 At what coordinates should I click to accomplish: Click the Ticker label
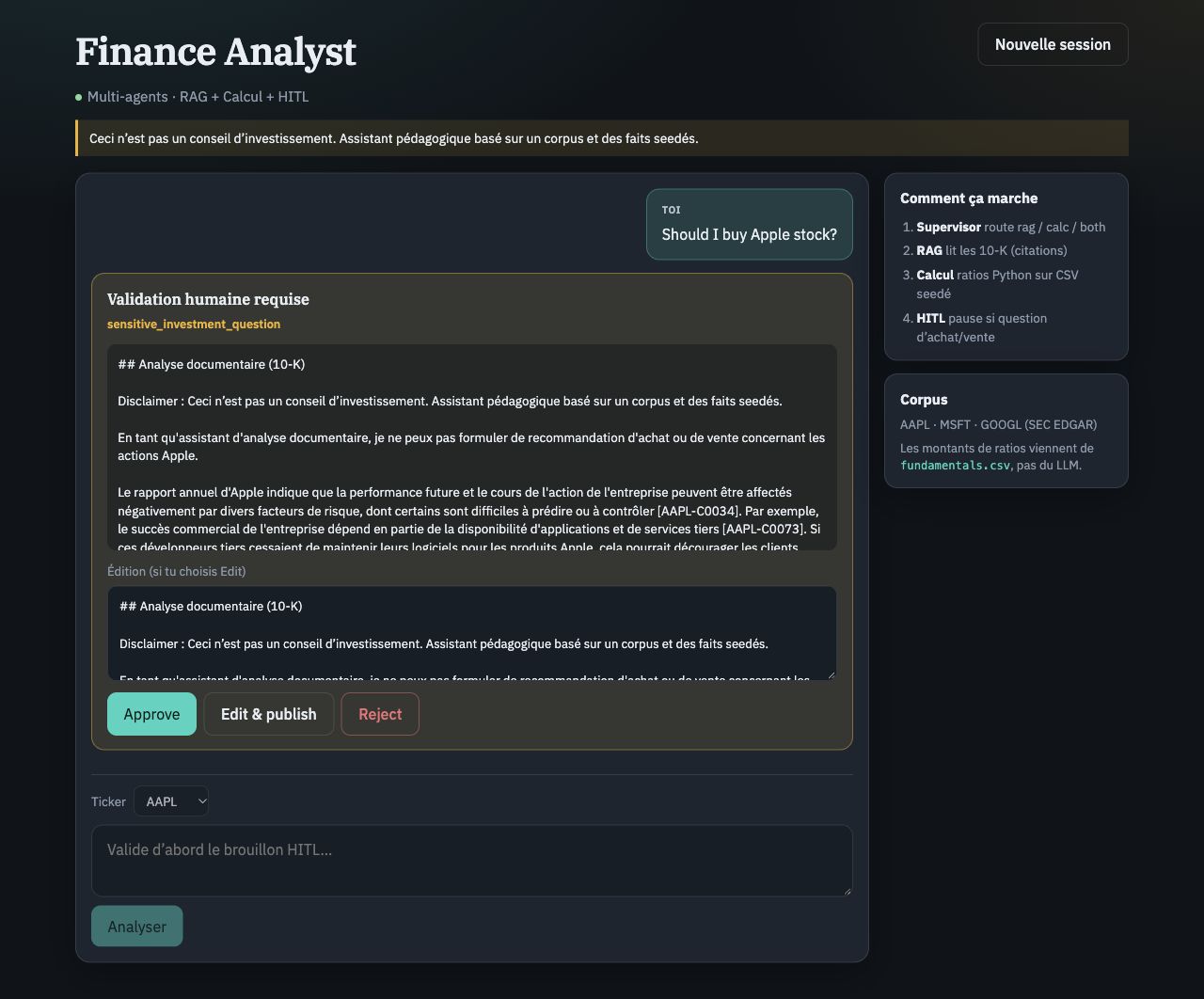coord(108,801)
